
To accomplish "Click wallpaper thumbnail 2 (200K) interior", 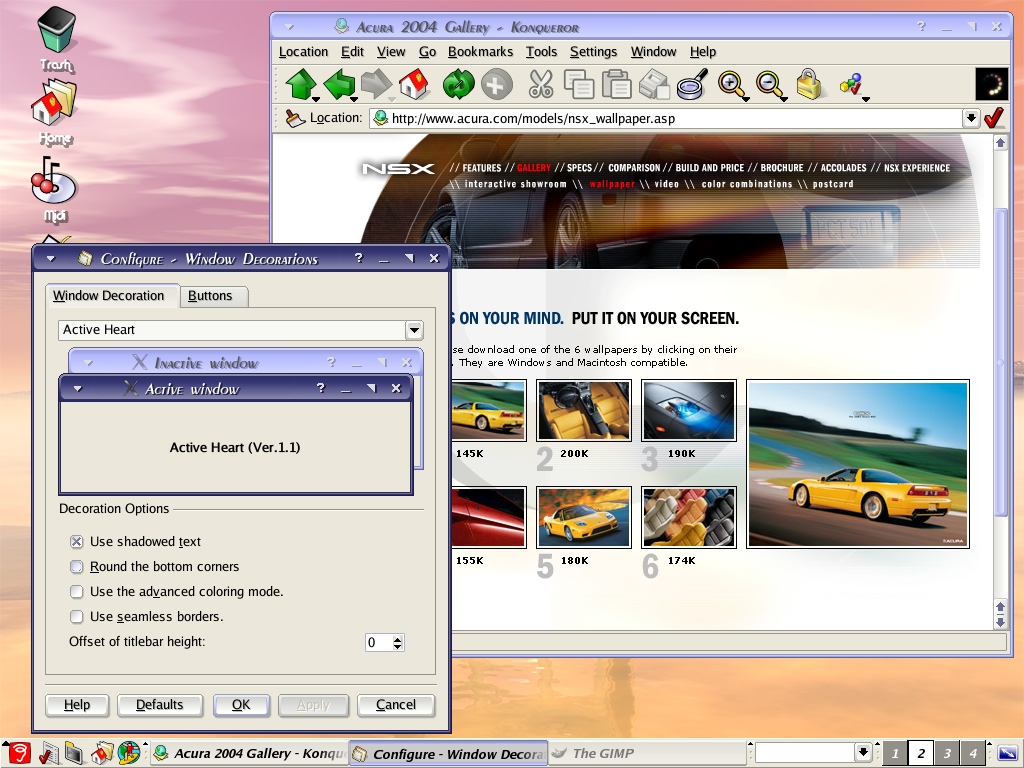I will point(584,410).
